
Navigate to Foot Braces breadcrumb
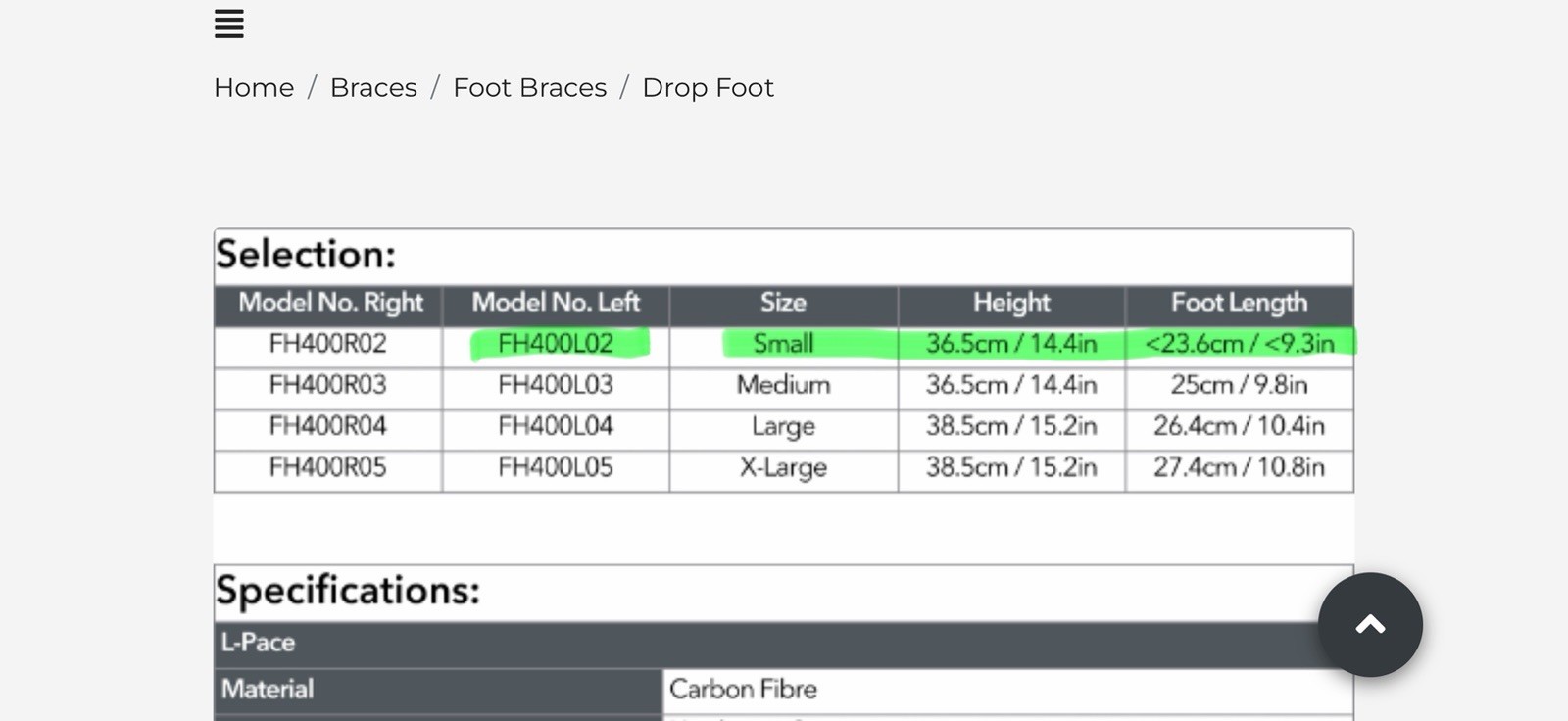[529, 88]
